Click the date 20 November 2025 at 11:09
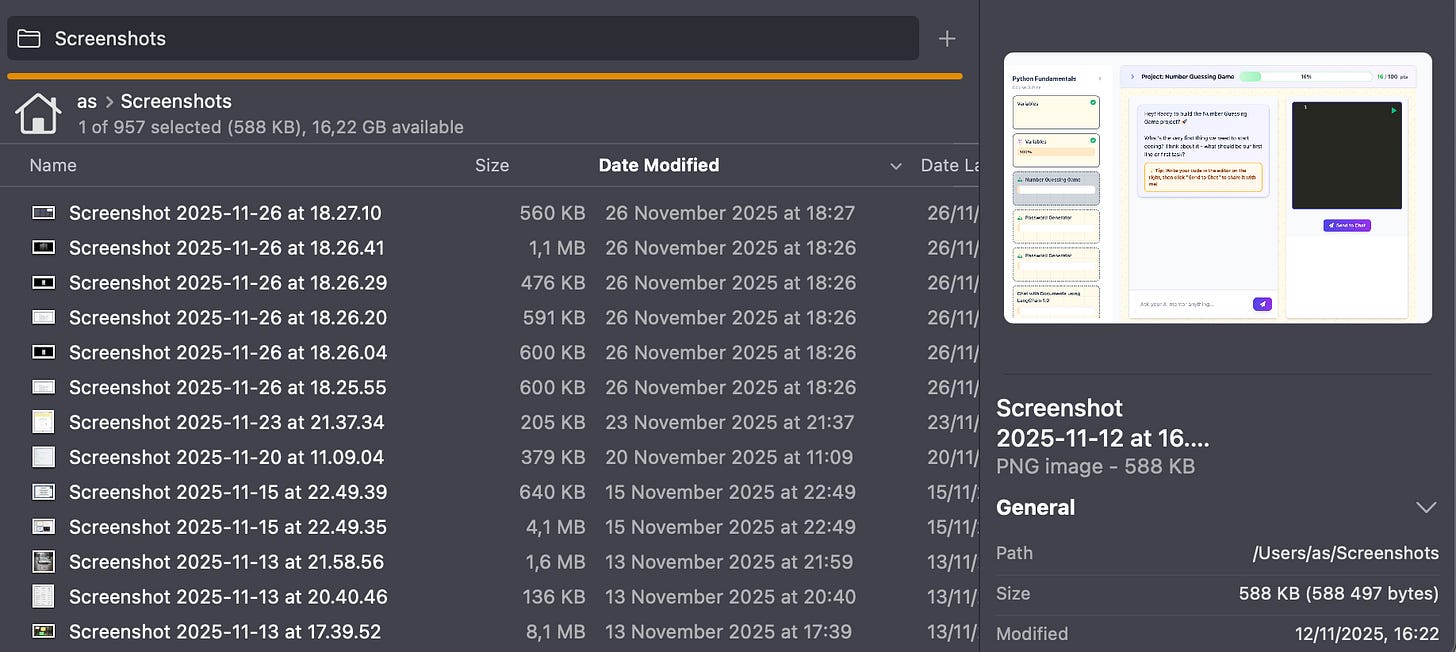Image resolution: width=1456 pixels, height=652 pixels. (x=729, y=457)
